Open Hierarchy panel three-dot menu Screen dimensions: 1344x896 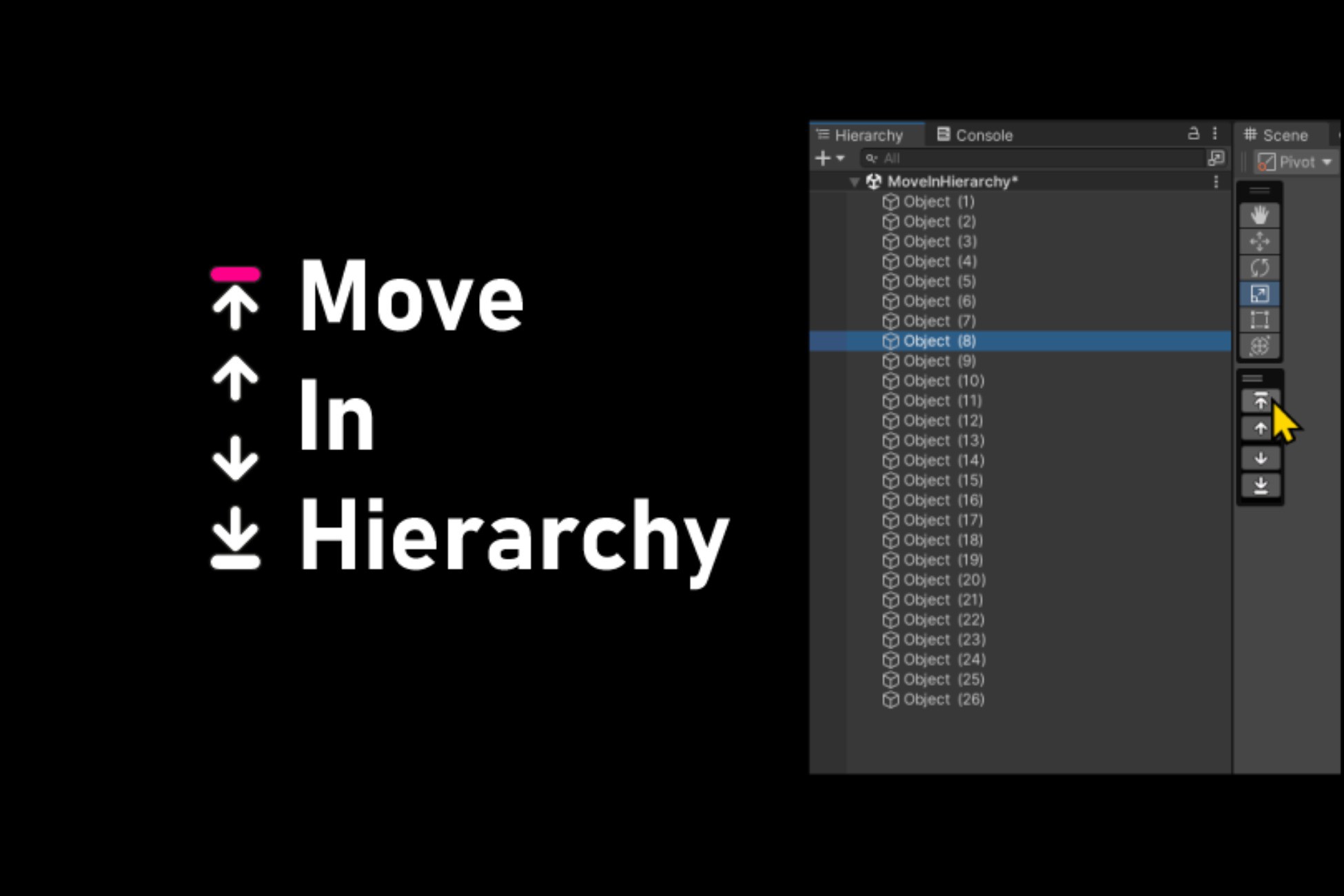[1215, 134]
